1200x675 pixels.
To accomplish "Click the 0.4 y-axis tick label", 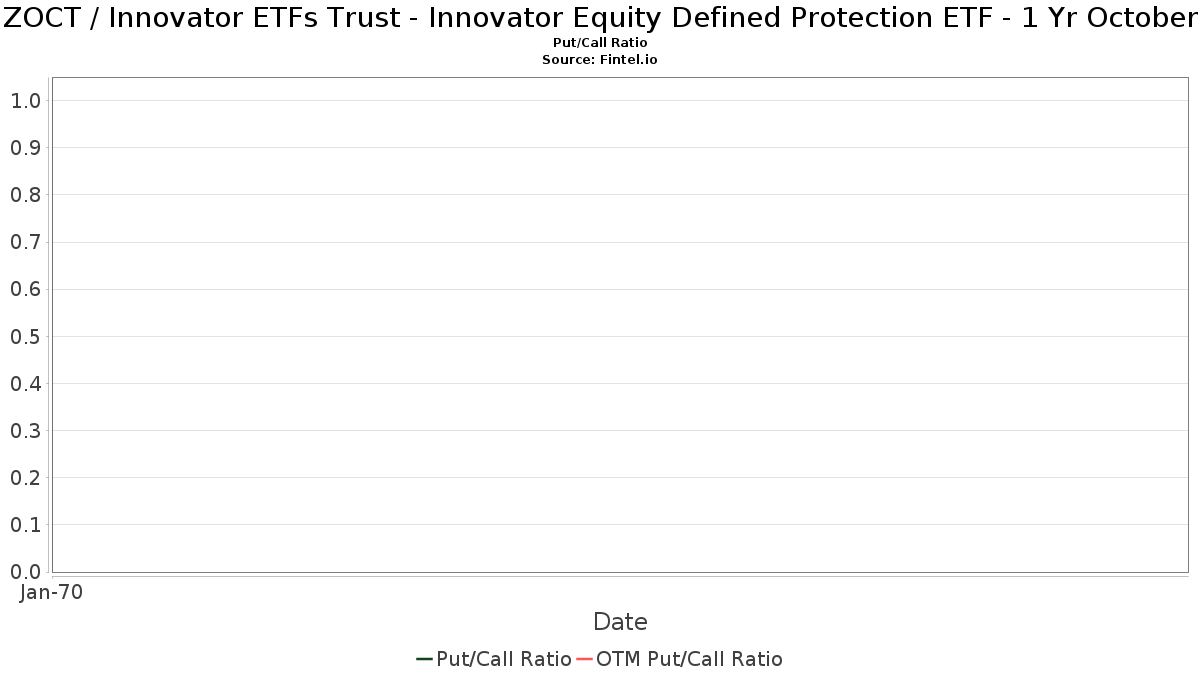I will (x=26, y=383).
